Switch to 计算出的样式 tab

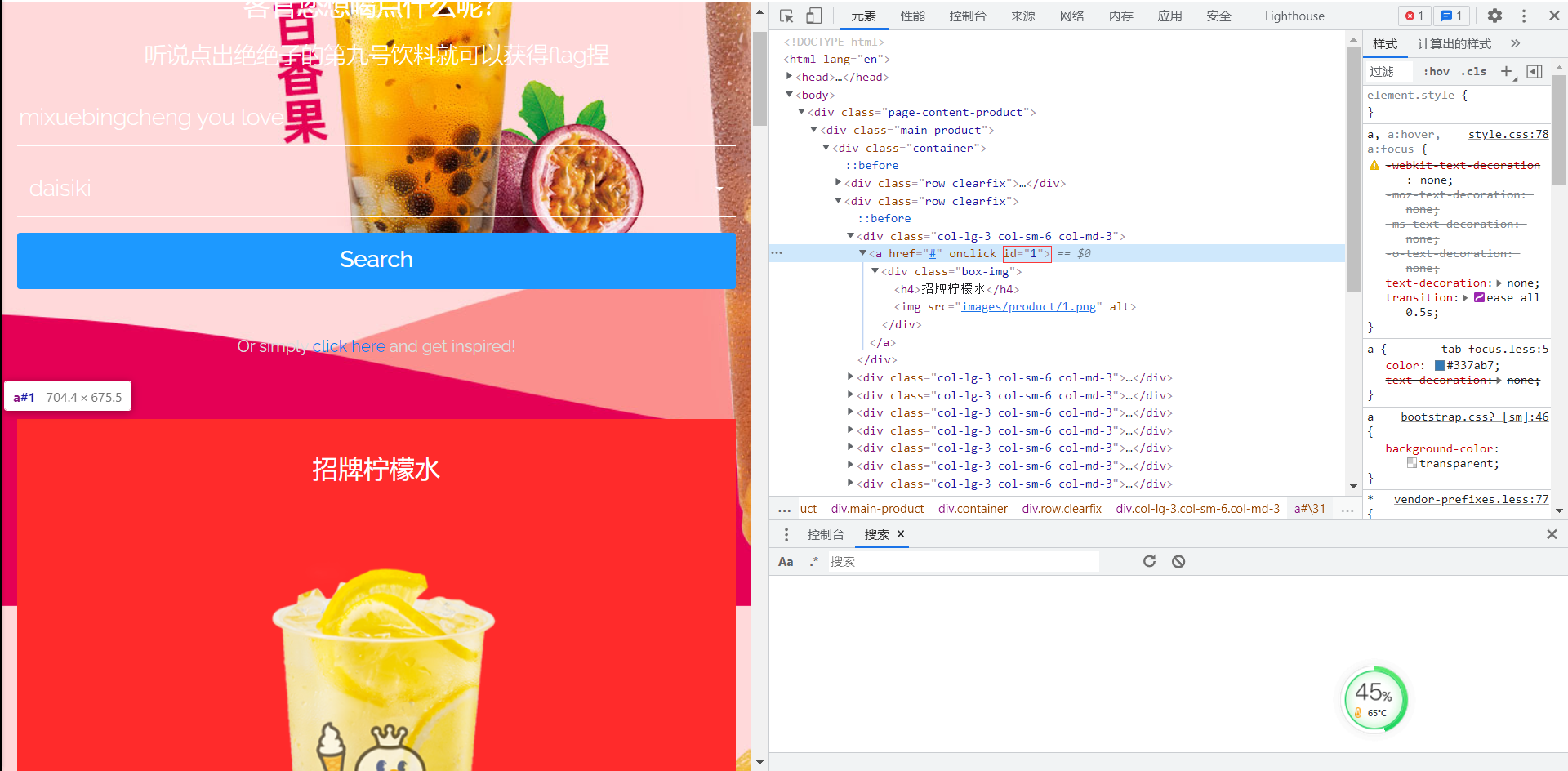[1454, 44]
